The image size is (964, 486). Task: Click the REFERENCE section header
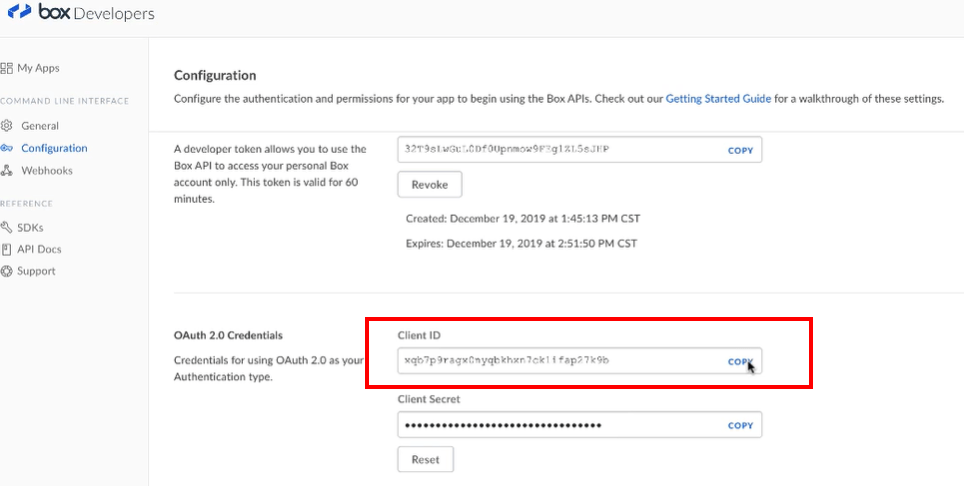26,203
